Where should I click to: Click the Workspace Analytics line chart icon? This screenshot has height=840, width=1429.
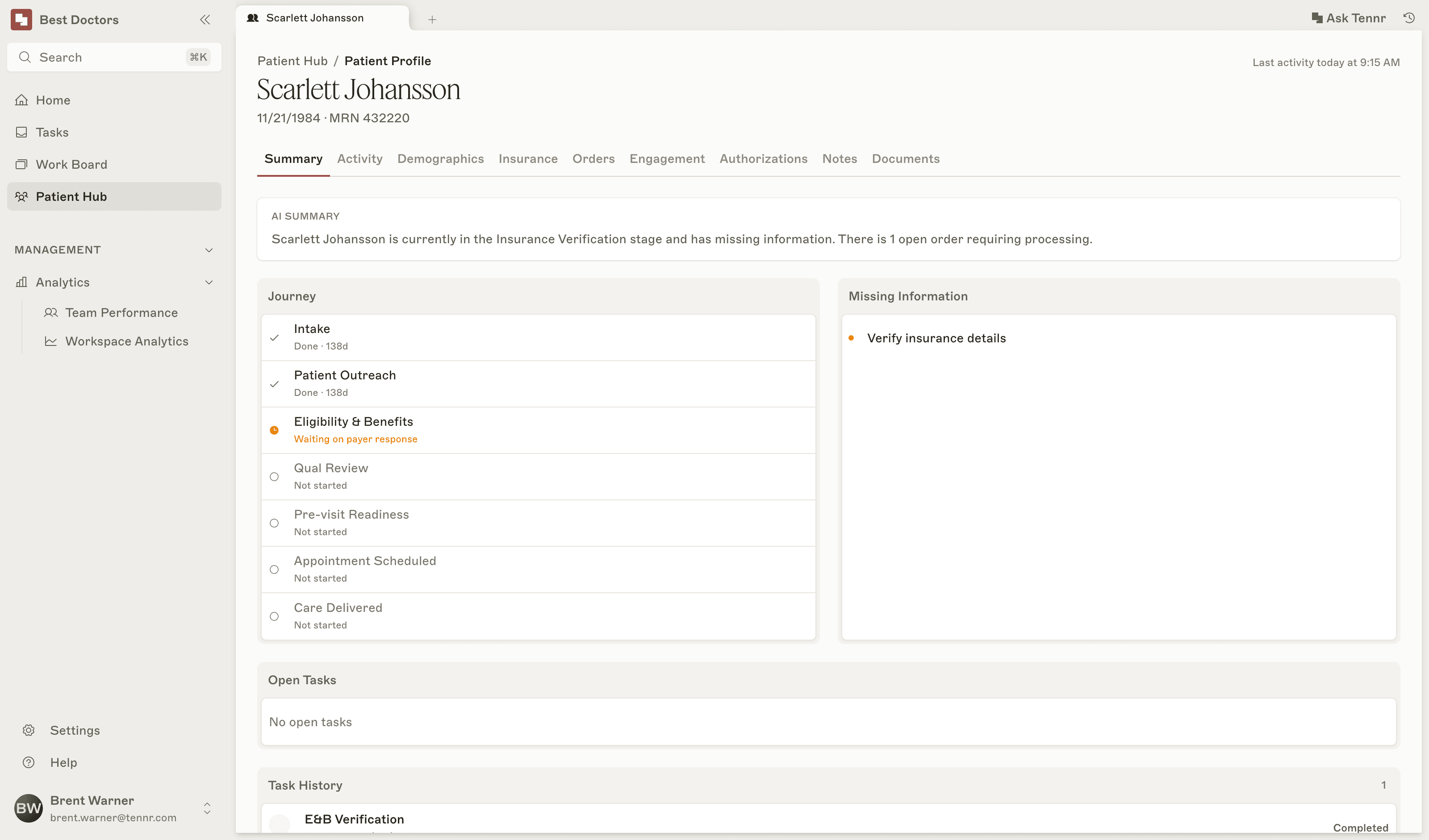51,341
